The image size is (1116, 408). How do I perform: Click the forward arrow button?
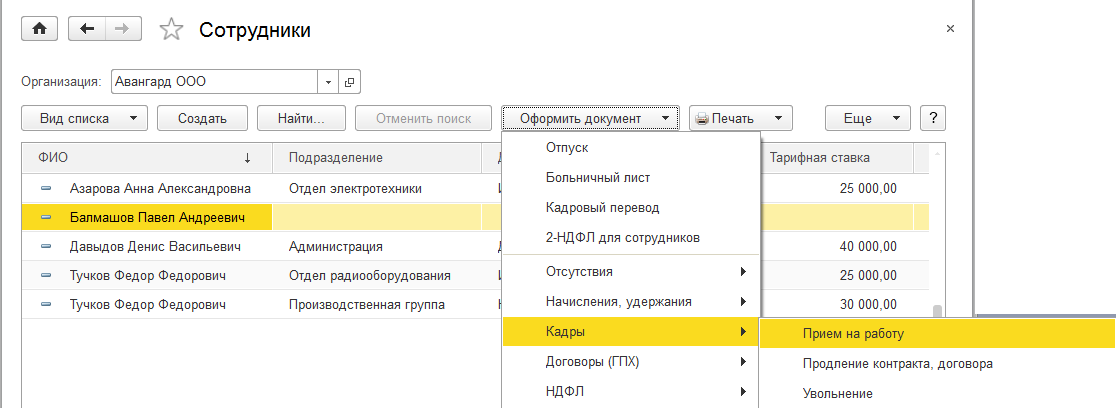point(122,29)
